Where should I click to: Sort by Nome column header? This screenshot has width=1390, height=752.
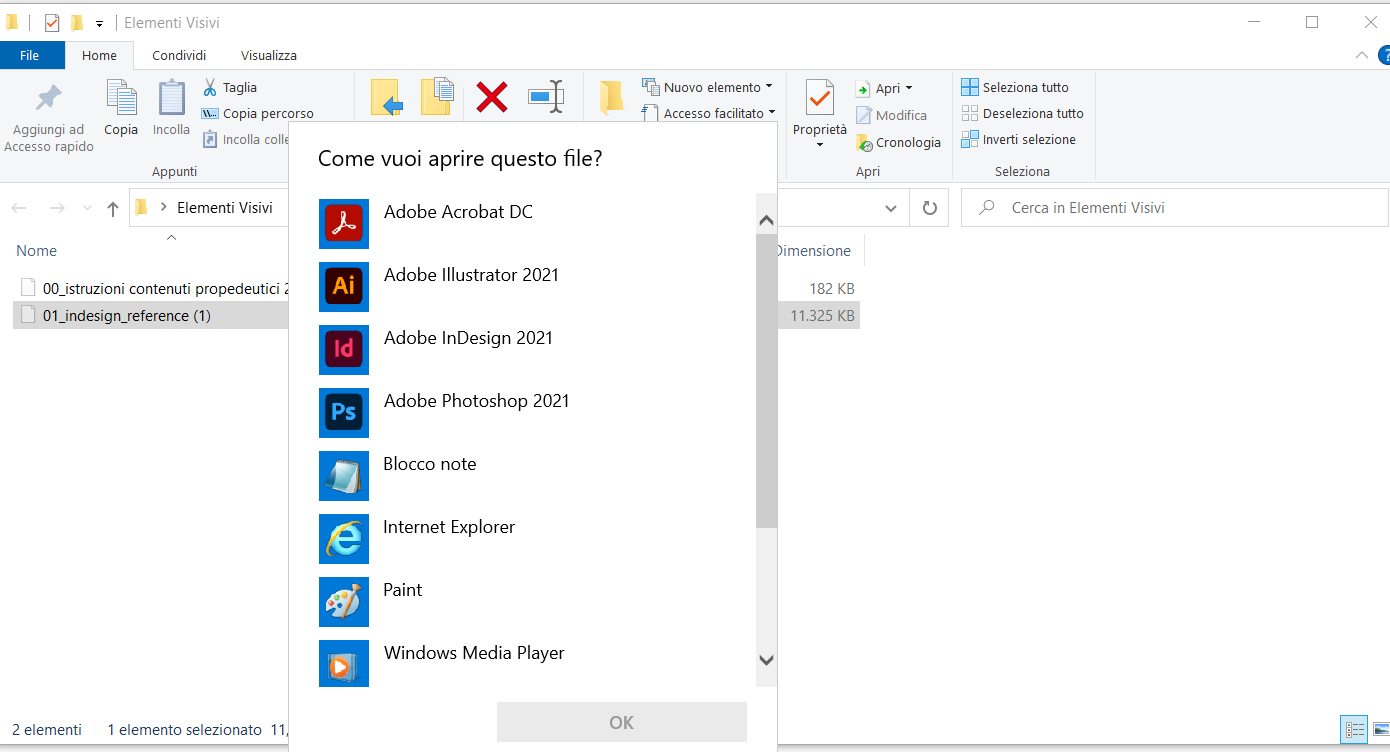37,251
